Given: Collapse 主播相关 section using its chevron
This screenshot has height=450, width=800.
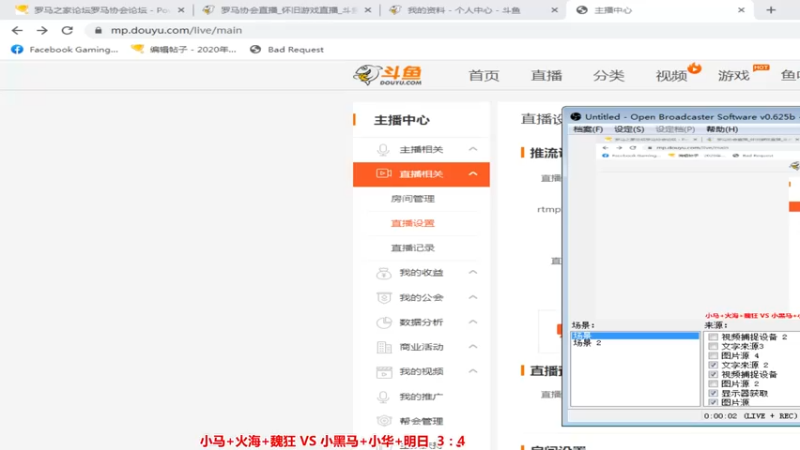Looking at the screenshot, I should 473,149.
